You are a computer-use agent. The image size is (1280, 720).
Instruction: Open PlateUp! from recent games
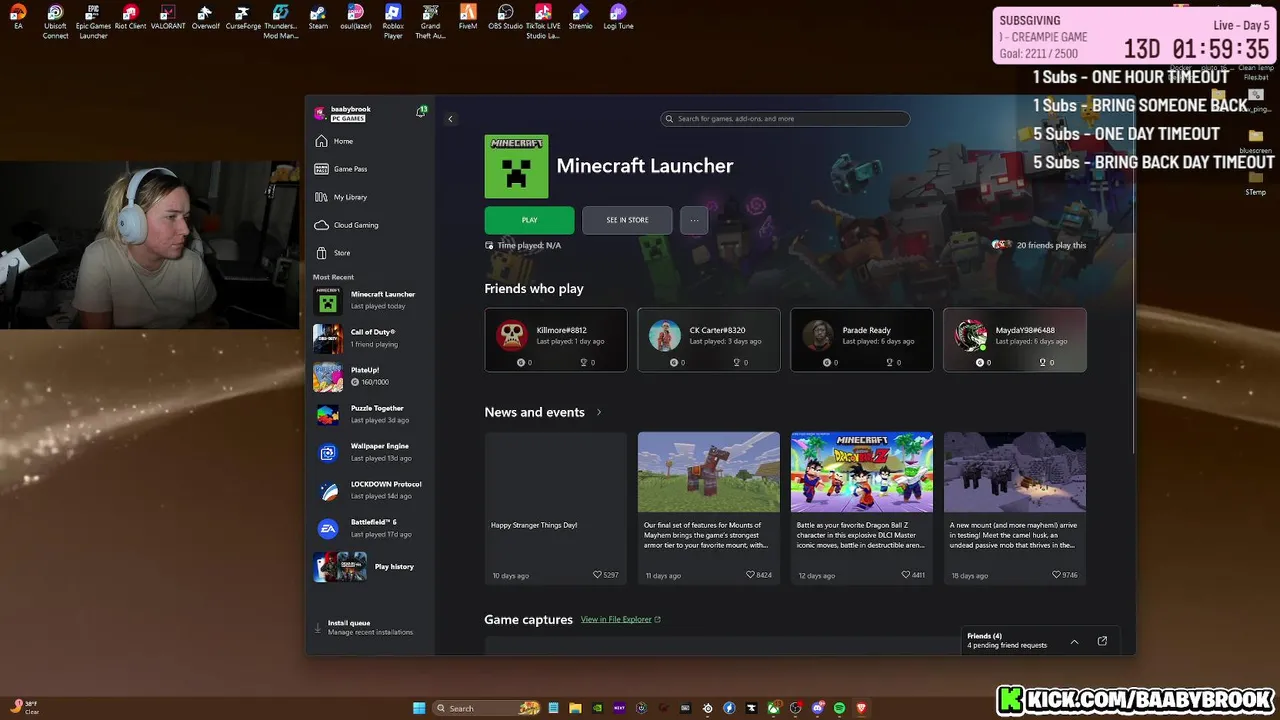(x=371, y=376)
